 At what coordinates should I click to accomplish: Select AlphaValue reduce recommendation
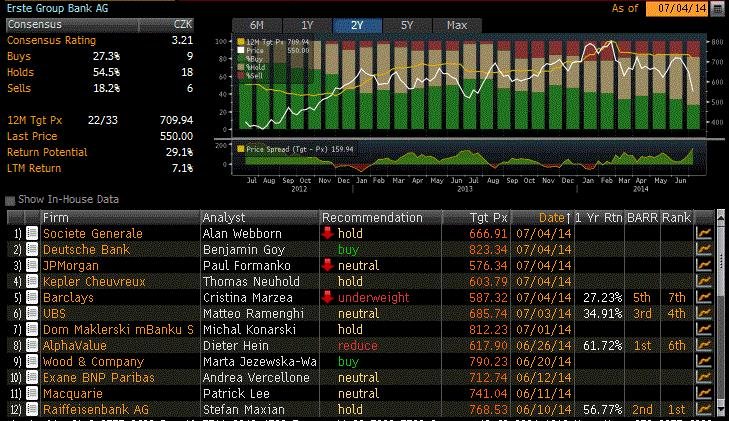[x=358, y=346]
